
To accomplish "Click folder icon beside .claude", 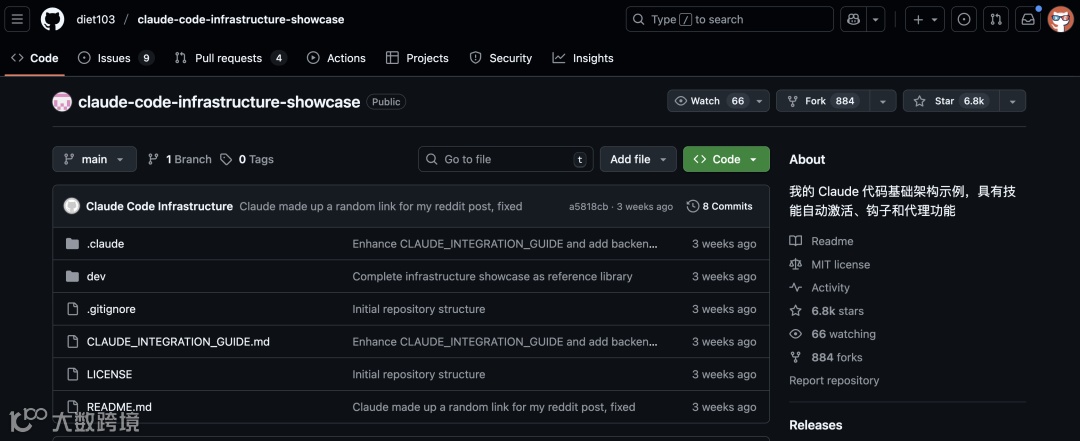I will coord(72,244).
